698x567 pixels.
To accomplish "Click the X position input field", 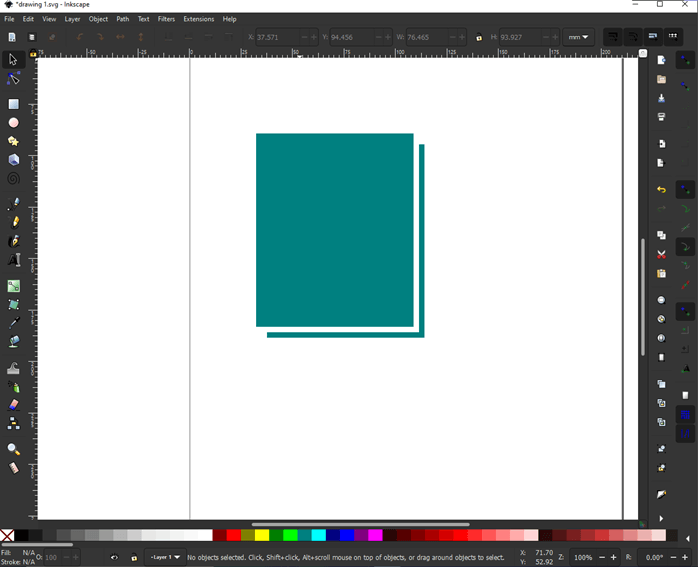I will 278,38.
